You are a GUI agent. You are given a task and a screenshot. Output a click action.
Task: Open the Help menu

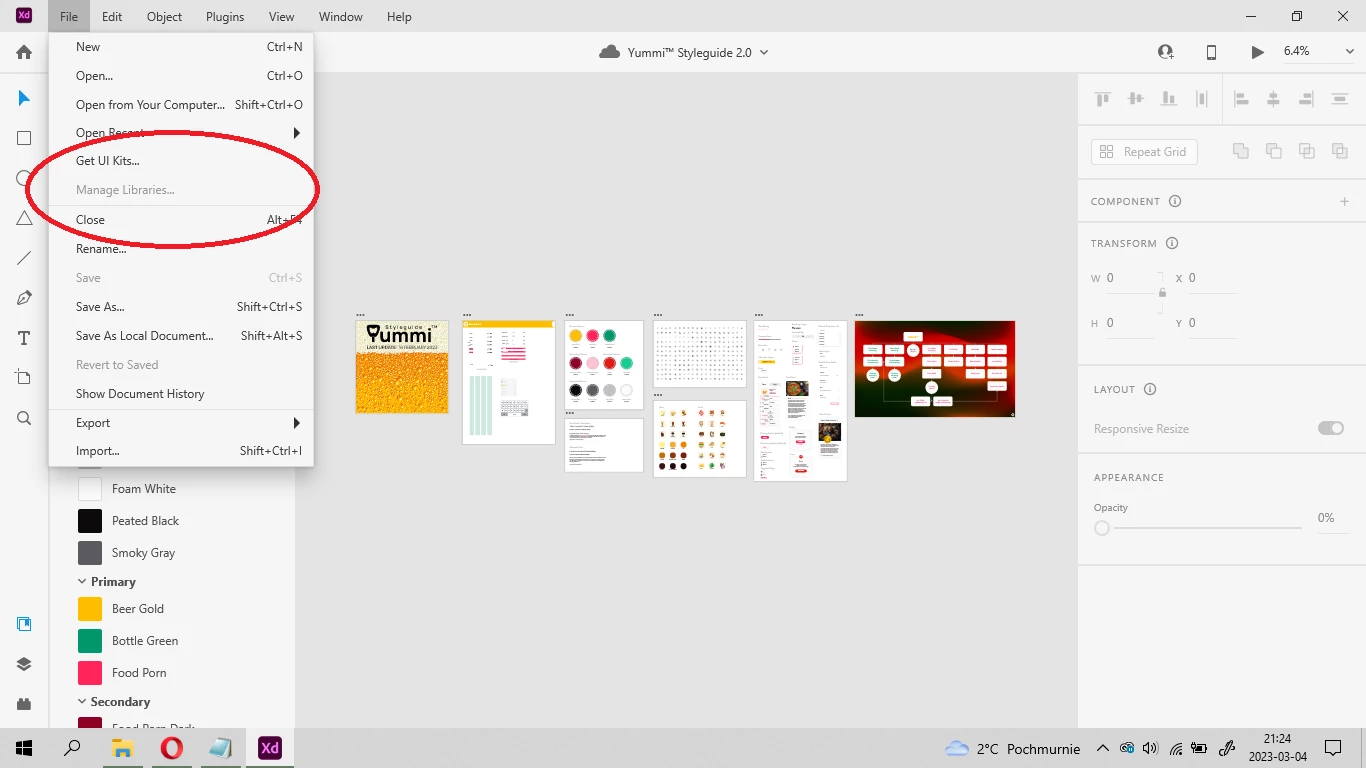tap(399, 17)
